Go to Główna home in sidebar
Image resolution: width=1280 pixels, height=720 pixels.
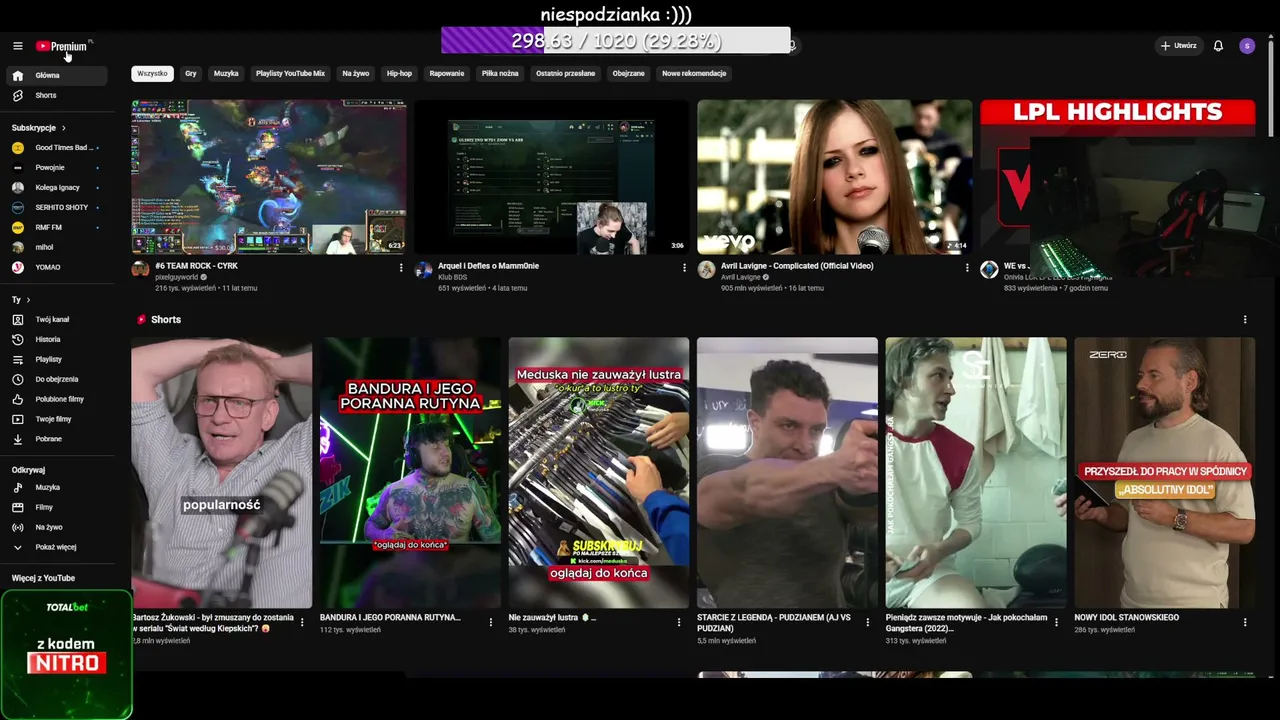pos(57,75)
